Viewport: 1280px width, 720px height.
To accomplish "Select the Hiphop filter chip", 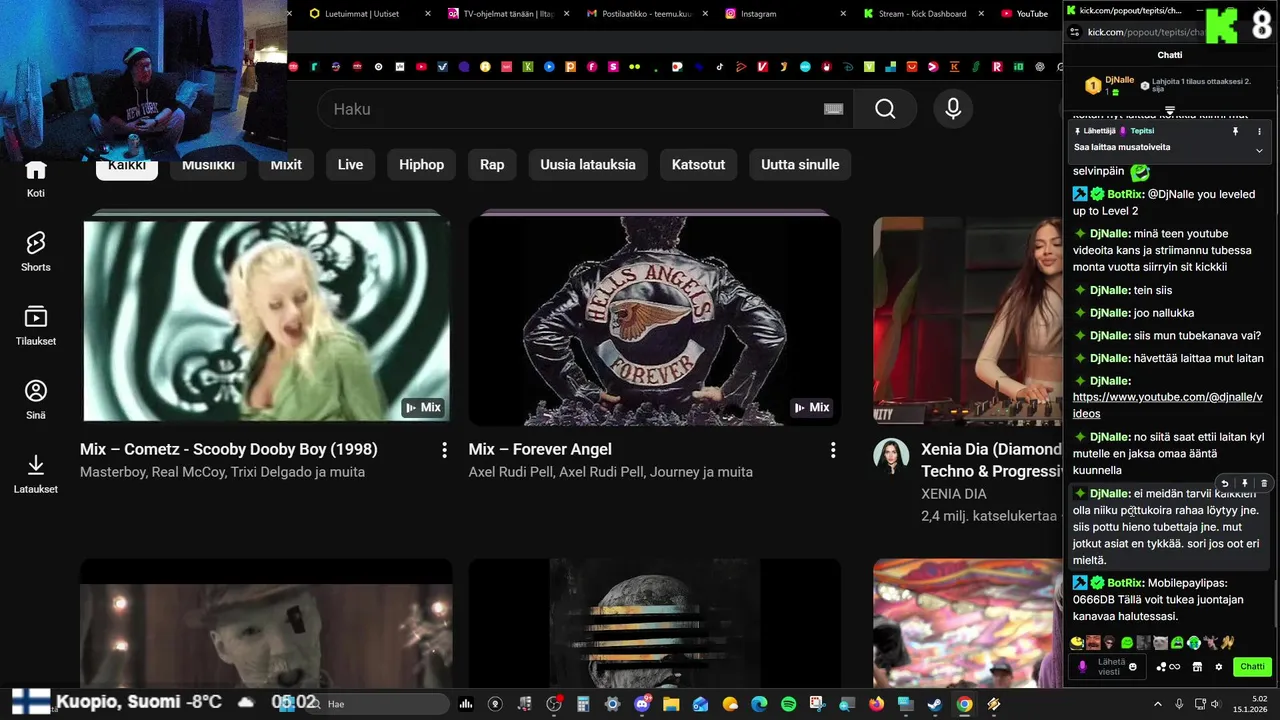I will [x=421, y=164].
